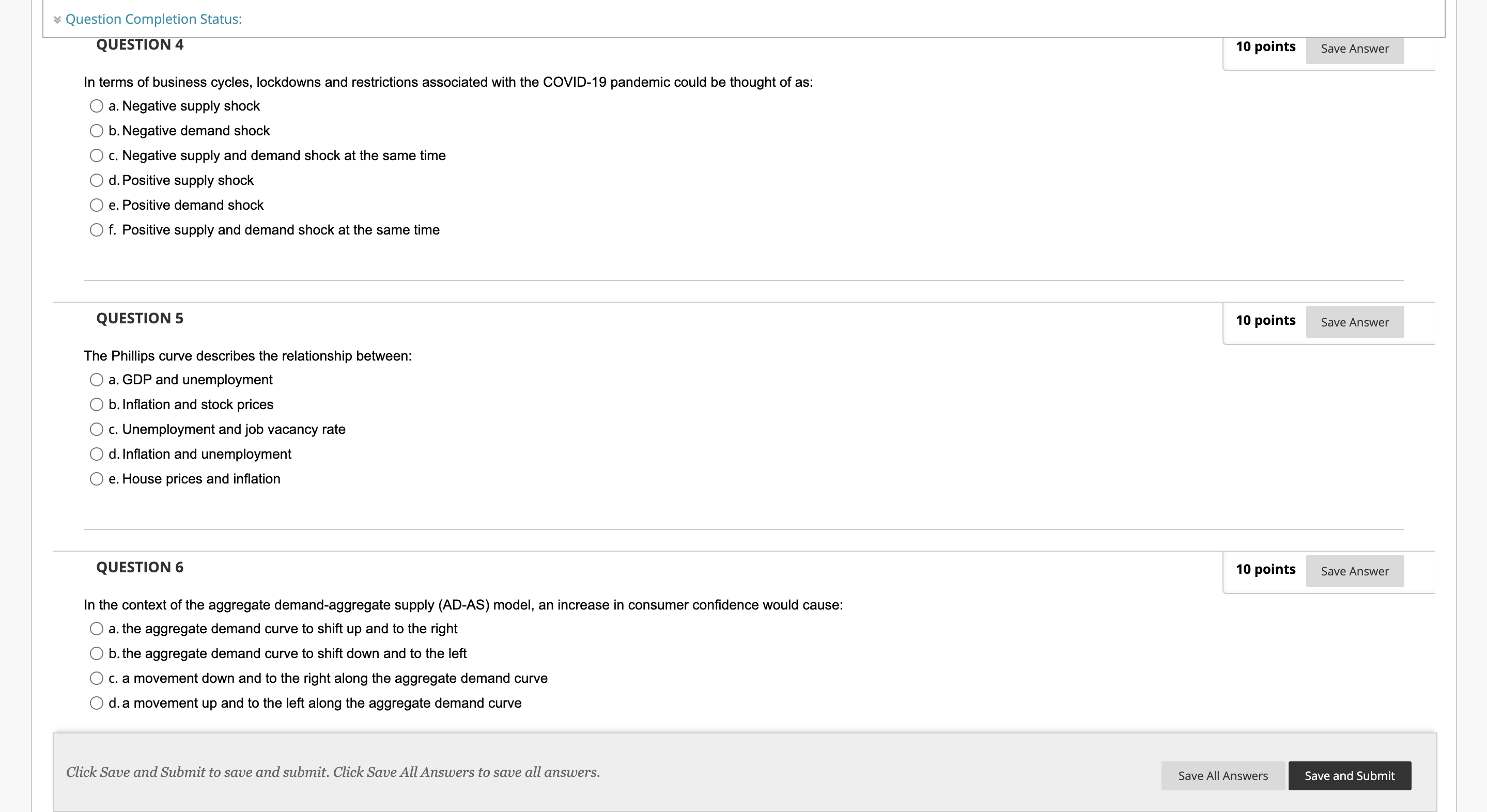The height and width of the screenshot is (812, 1487).
Task: Choose "Negative supply and demand shock at the same time"
Action: pos(97,155)
